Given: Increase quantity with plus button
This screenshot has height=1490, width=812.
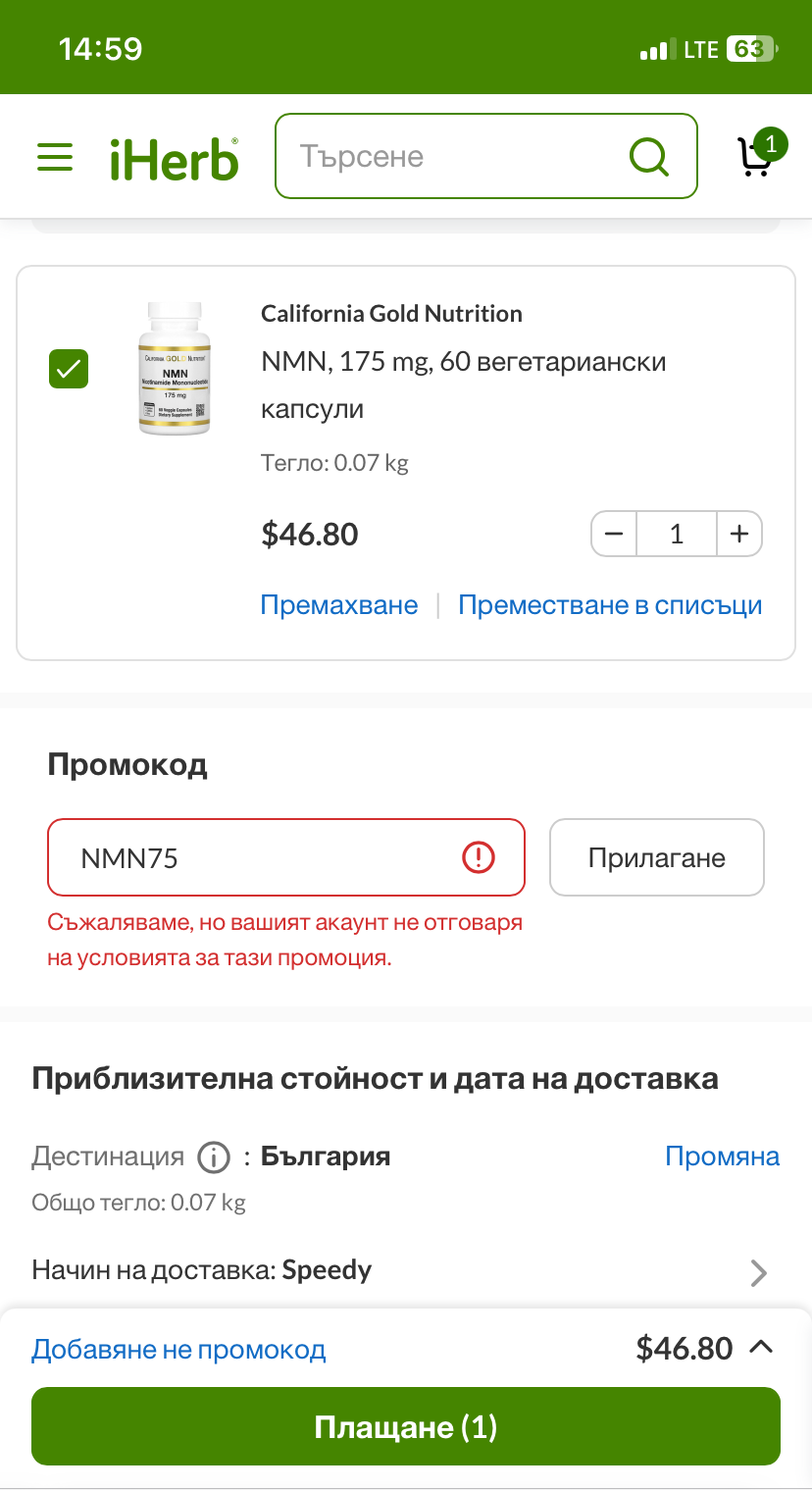Looking at the screenshot, I should [739, 535].
